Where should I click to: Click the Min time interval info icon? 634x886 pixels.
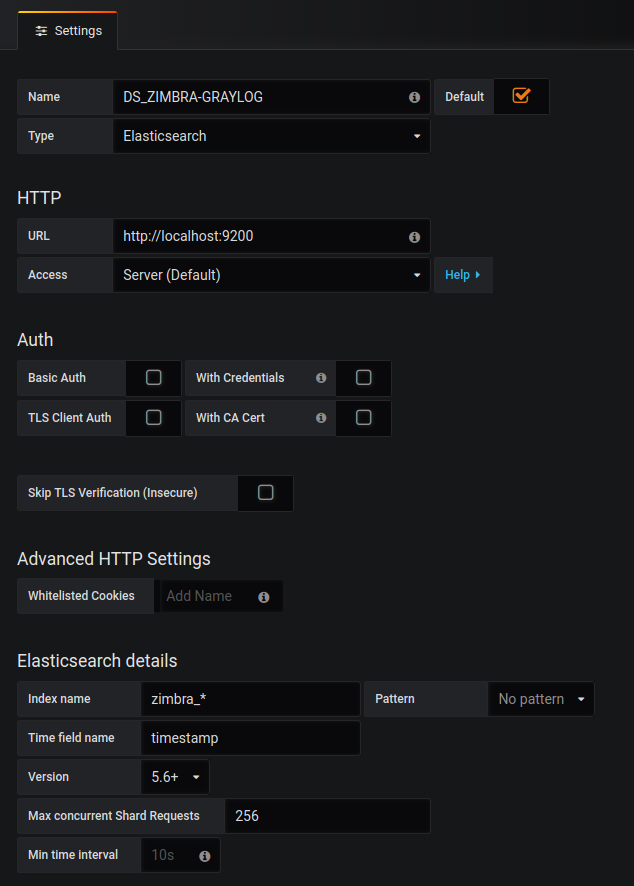(205, 856)
